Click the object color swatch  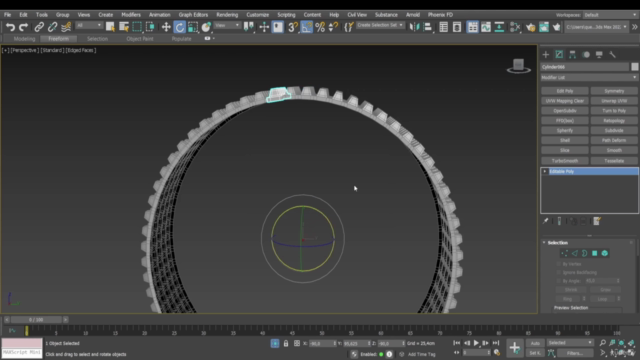point(634,67)
